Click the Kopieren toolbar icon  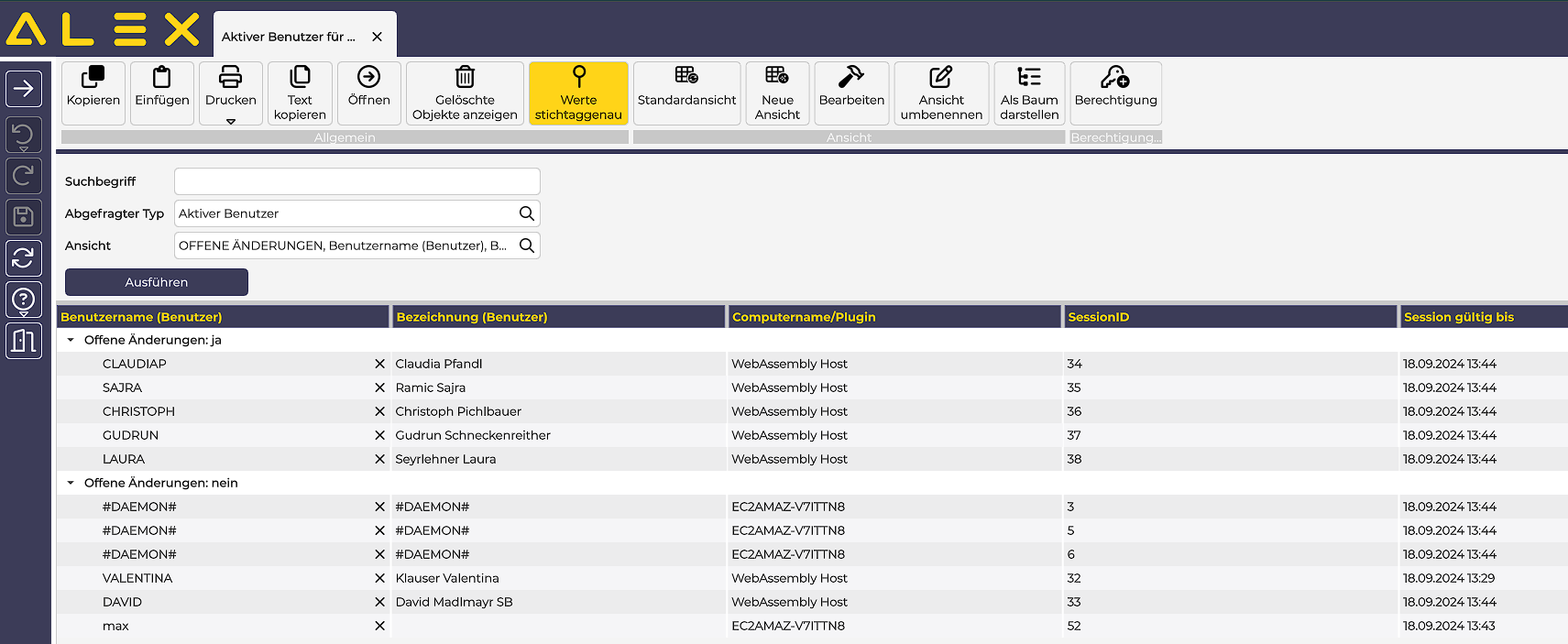(93, 78)
